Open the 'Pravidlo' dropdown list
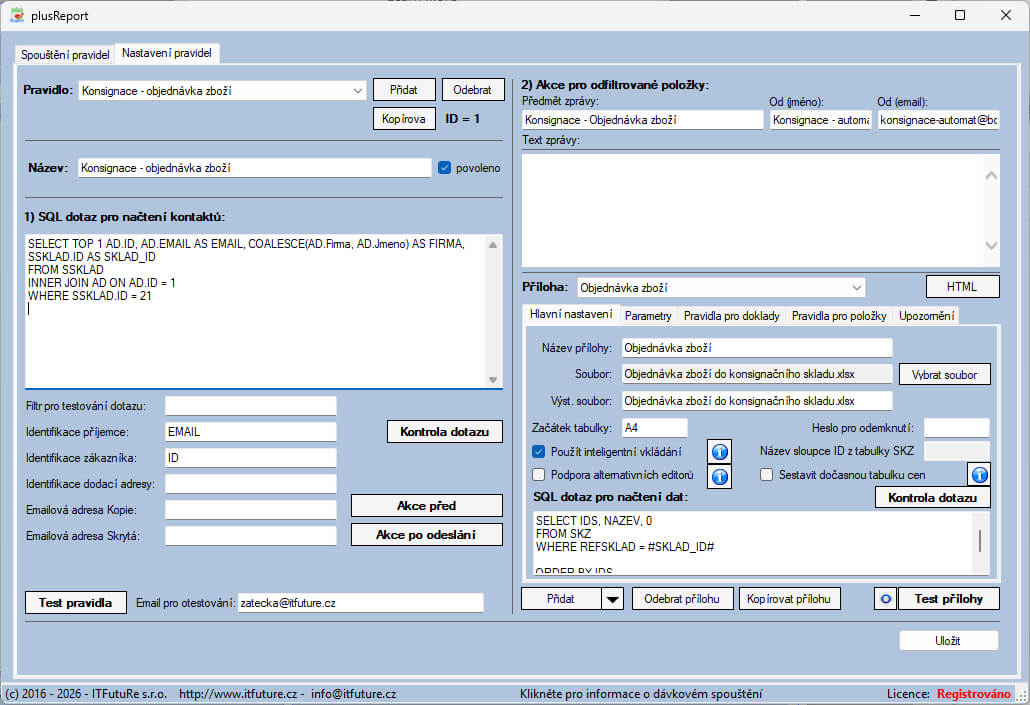The width and height of the screenshot is (1030, 705). click(x=358, y=90)
